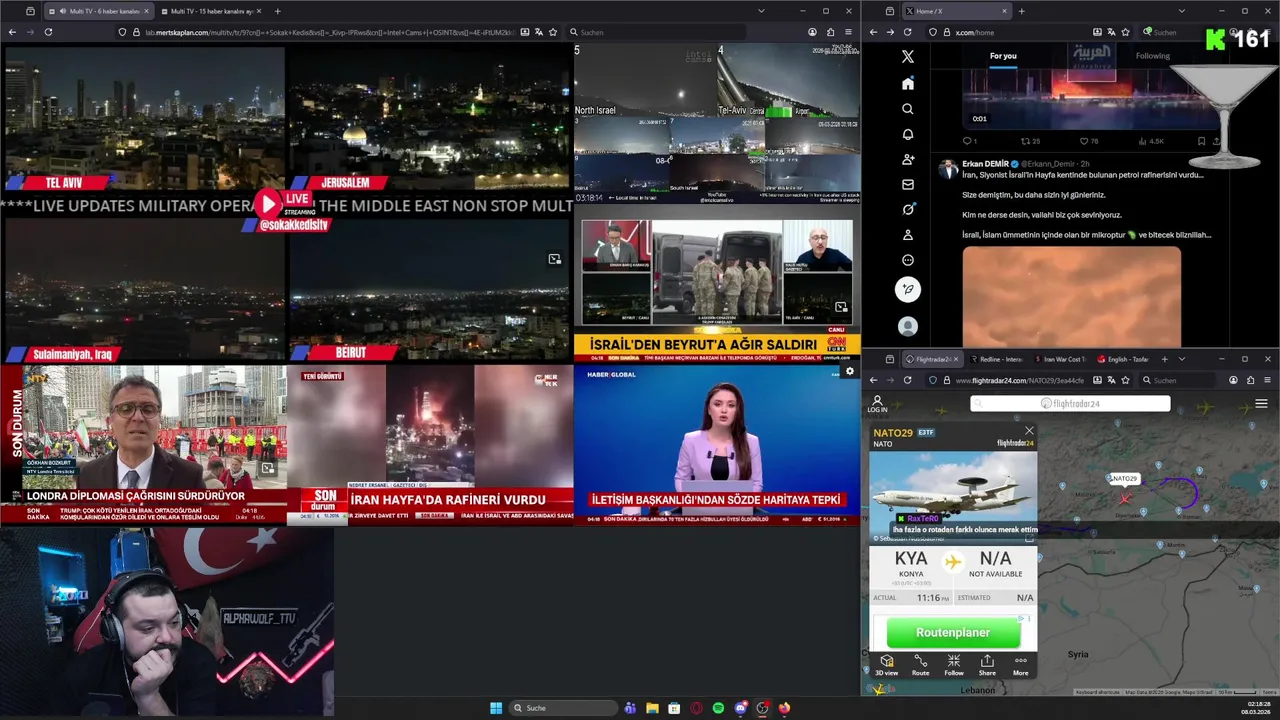Show Route in flight panel
The width and height of the screenshot is (1280, 720).
point(920,666)
